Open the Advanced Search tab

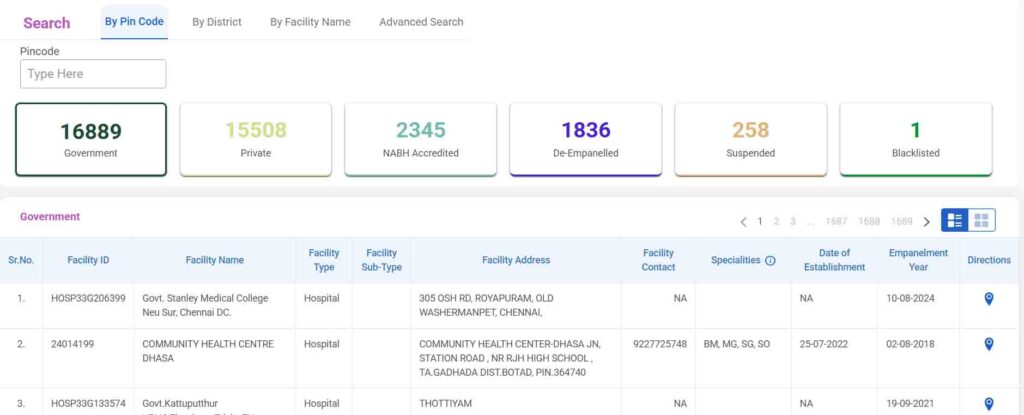421,22
